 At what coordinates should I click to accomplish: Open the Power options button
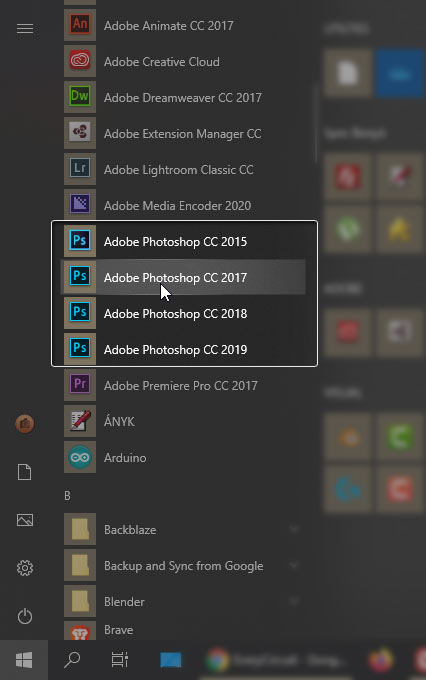tap(25, 616)
